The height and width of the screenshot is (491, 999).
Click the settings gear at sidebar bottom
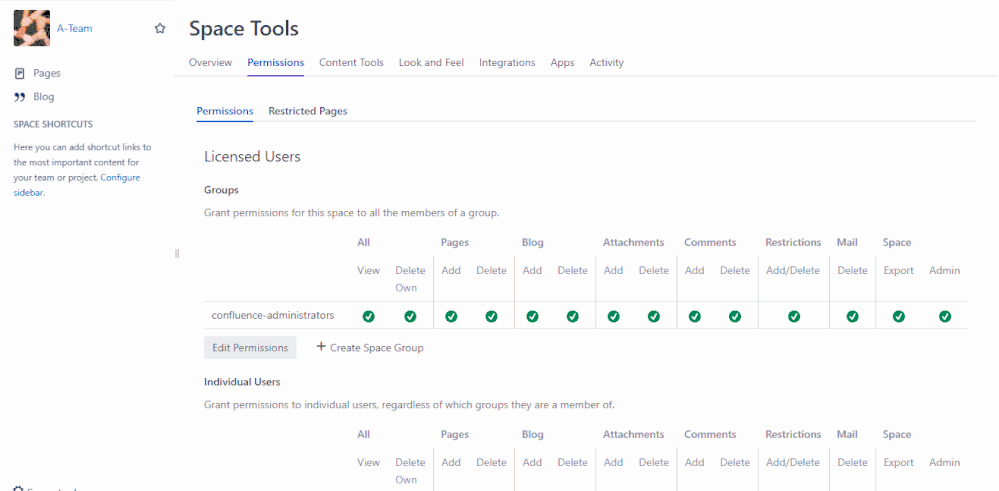[x=19, y=489]
